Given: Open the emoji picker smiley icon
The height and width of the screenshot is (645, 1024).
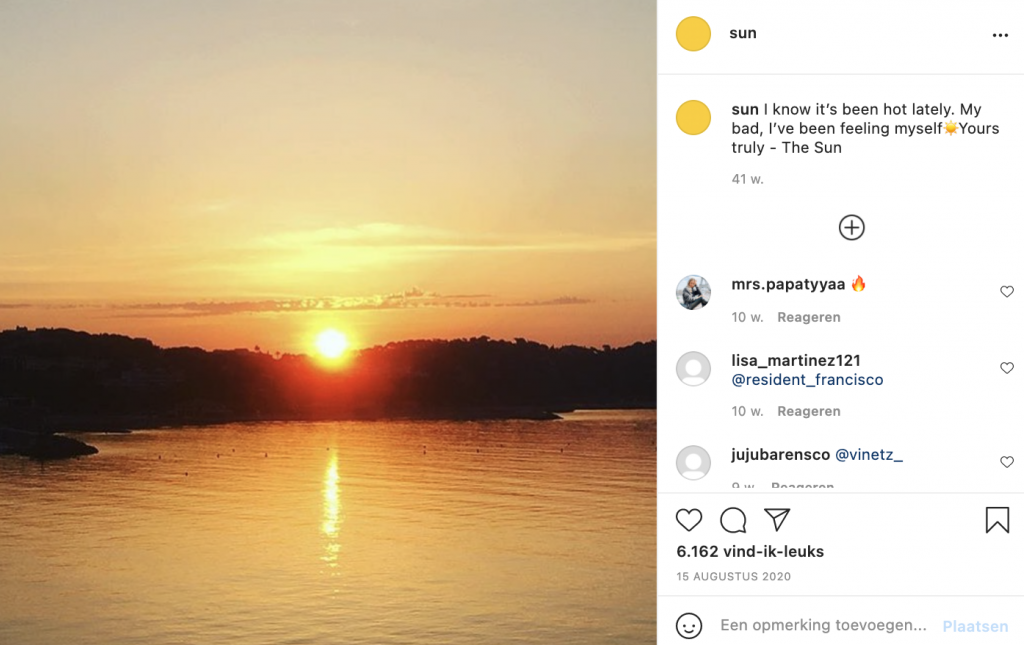Looking at the screenshot, I should (x=688, y=625).
